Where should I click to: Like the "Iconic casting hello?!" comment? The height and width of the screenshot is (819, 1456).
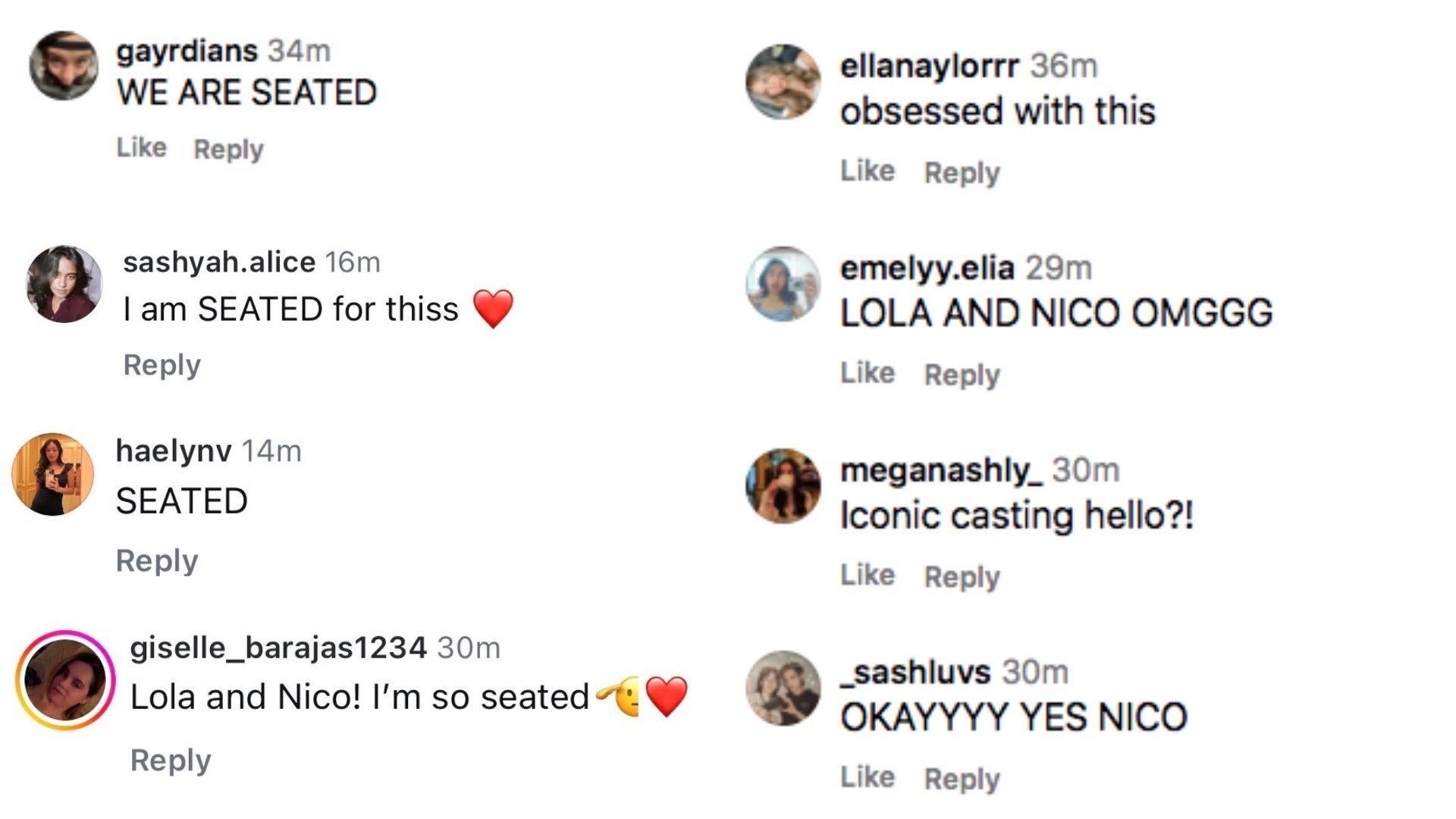(868, 576)
